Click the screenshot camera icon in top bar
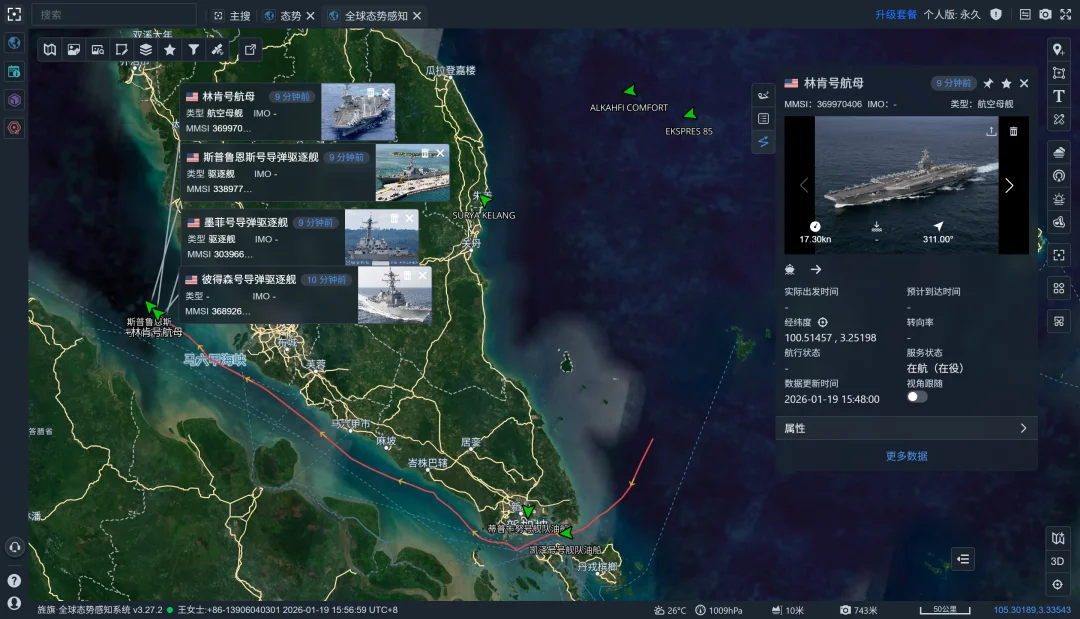The width and height of the screenshot is (1080, 619). [x=1045, y=15]
